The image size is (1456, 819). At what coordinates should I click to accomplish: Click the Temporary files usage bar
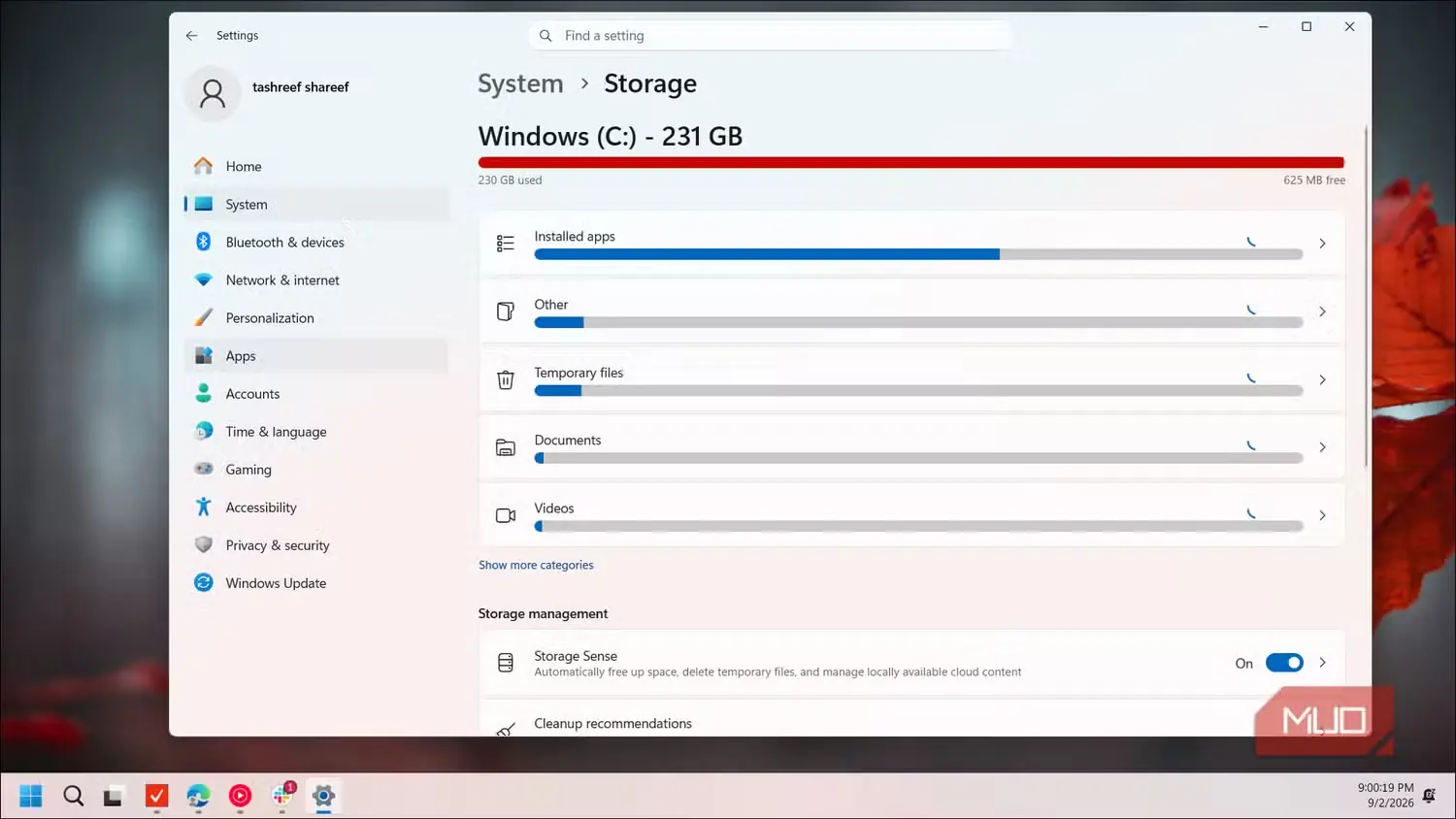pyautogui.click(x=918, y=390)
